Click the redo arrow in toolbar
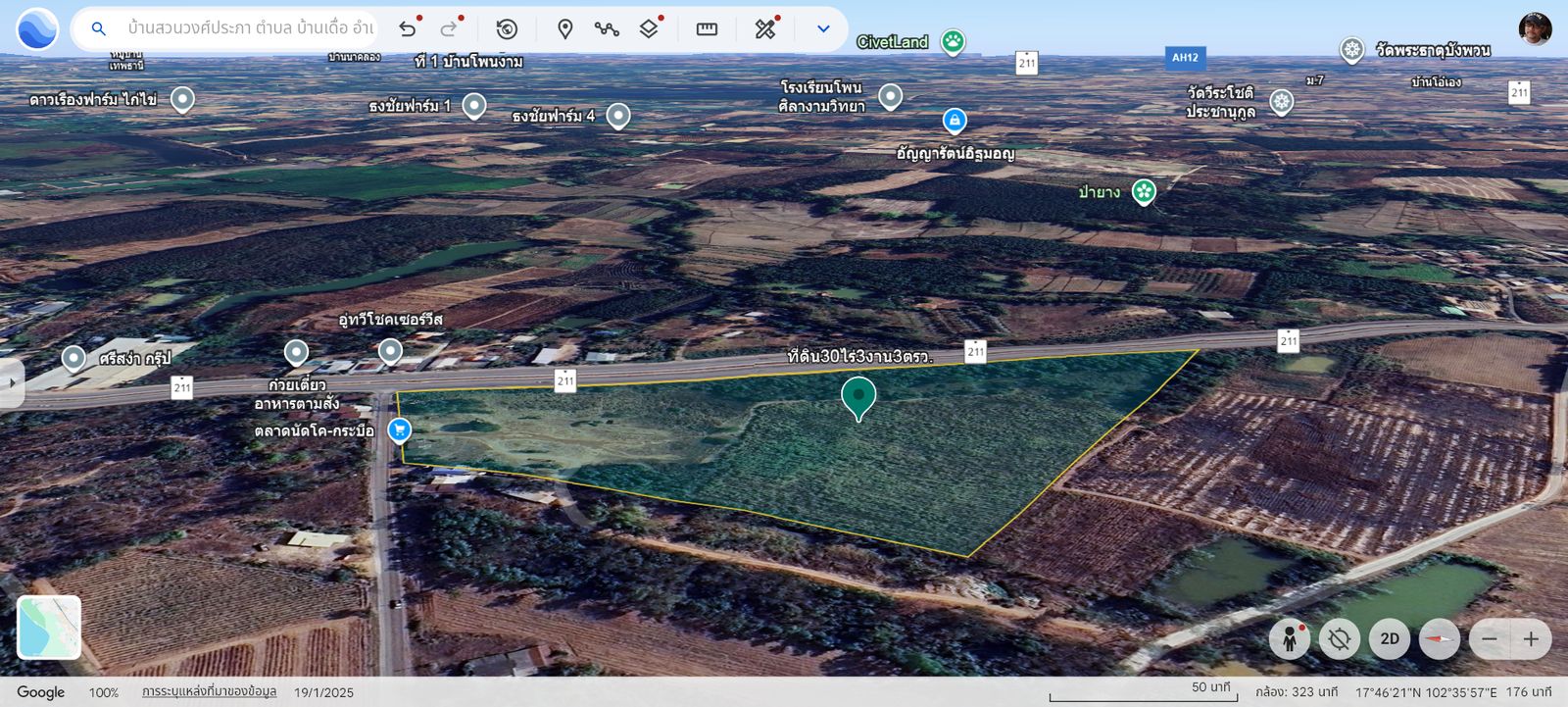1568x707 pixels. click(x=449, y=29)
